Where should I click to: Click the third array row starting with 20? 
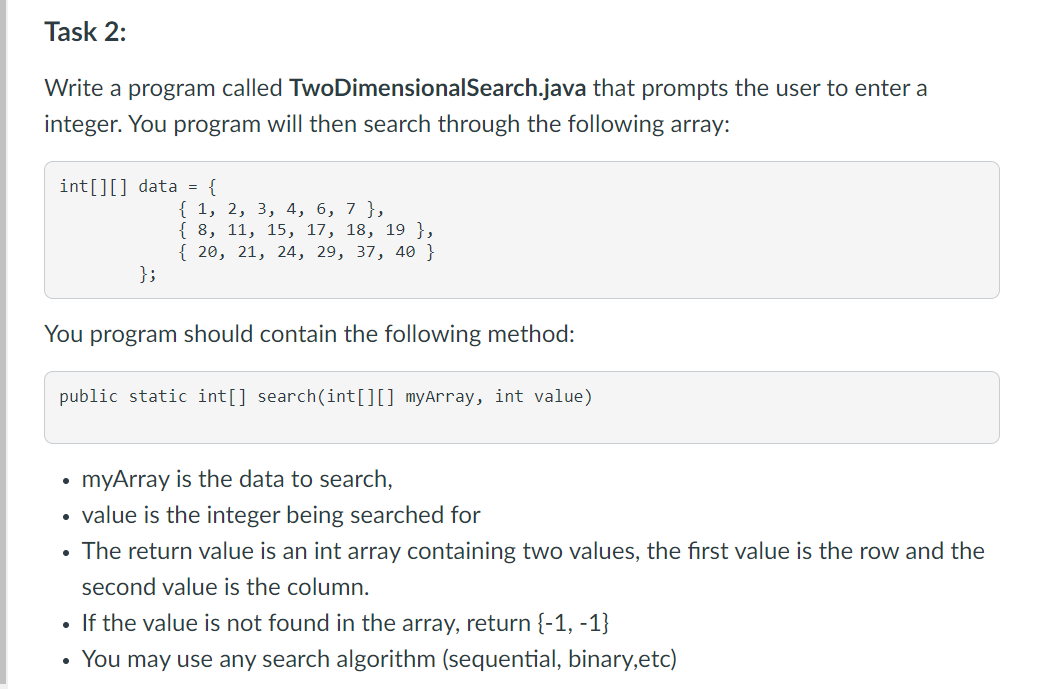[x=306, y=252]
